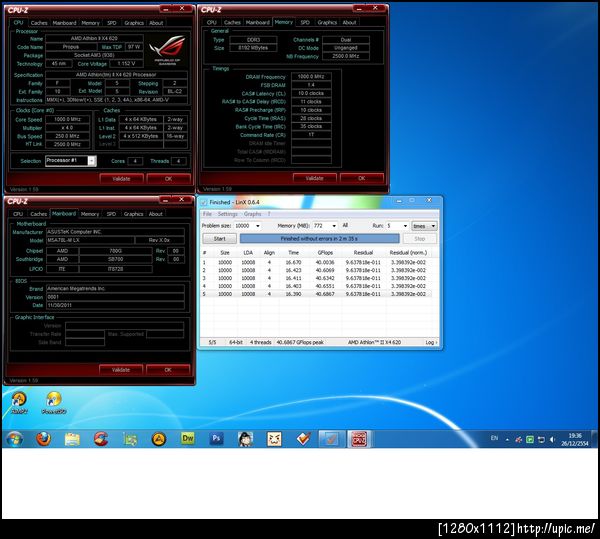Select LinX result row 1 with 16.670 time
Viewport: 600px width, 539px height.
pos(317,262)
